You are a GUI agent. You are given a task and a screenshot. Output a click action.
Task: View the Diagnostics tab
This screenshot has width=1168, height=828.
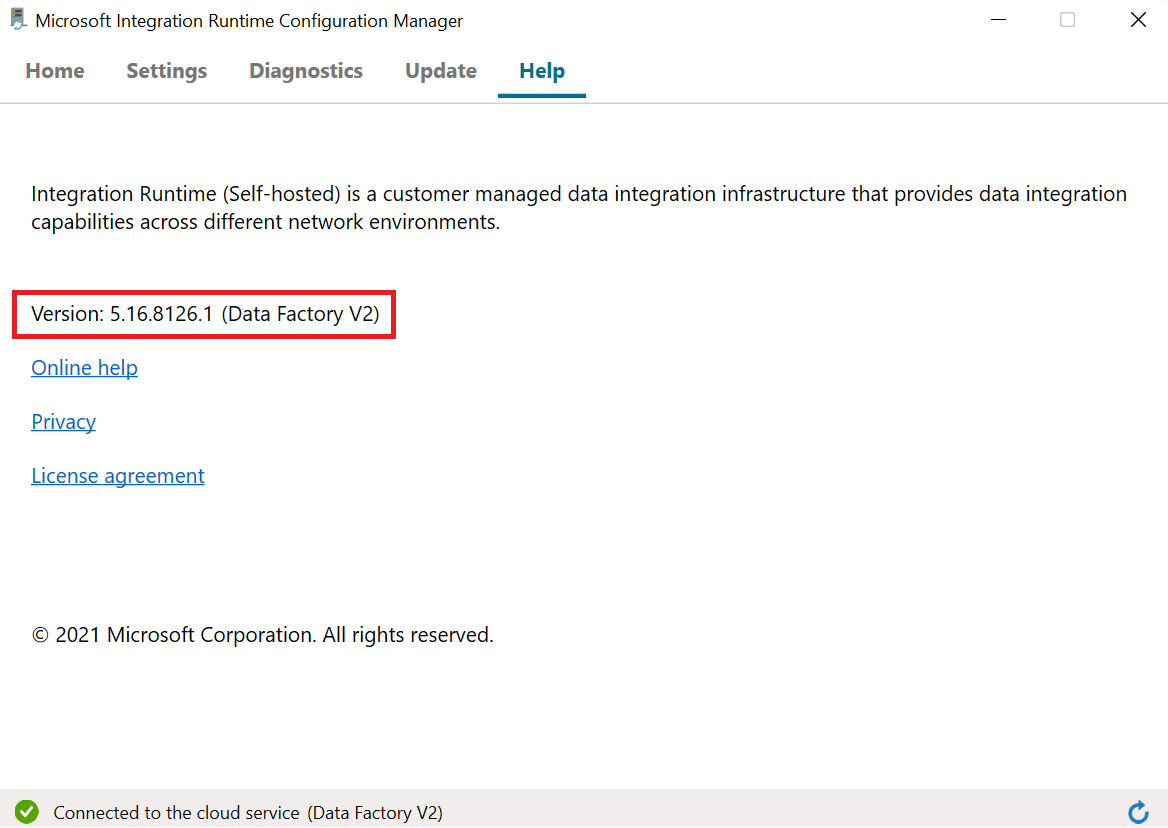305,70
